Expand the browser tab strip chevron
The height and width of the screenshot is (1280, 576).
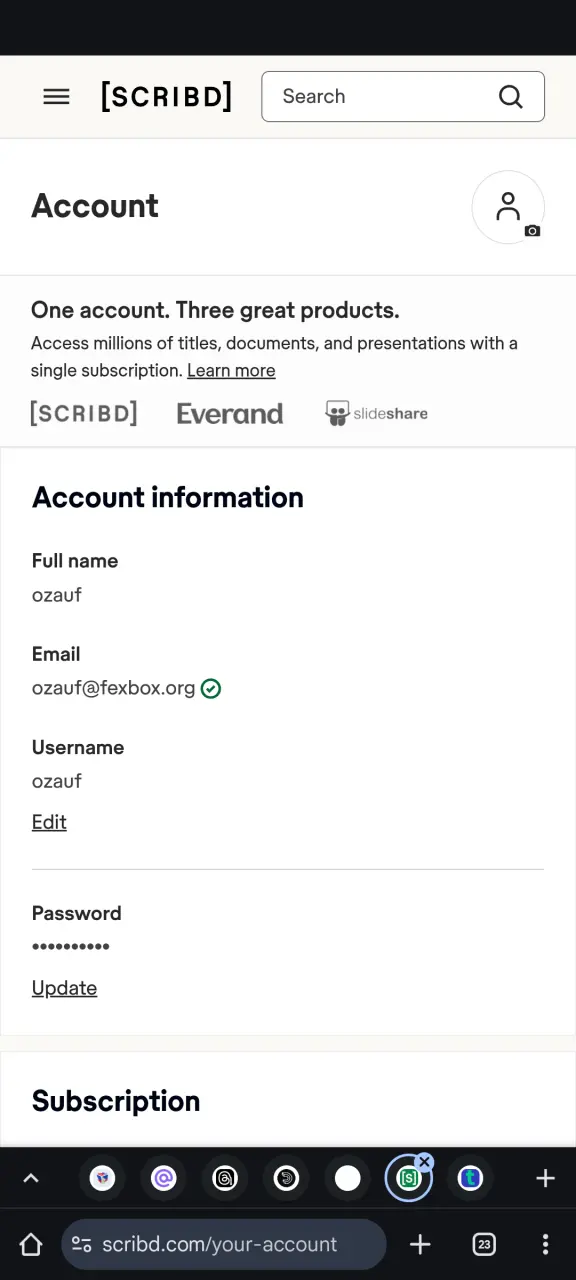pos(31,1178)
